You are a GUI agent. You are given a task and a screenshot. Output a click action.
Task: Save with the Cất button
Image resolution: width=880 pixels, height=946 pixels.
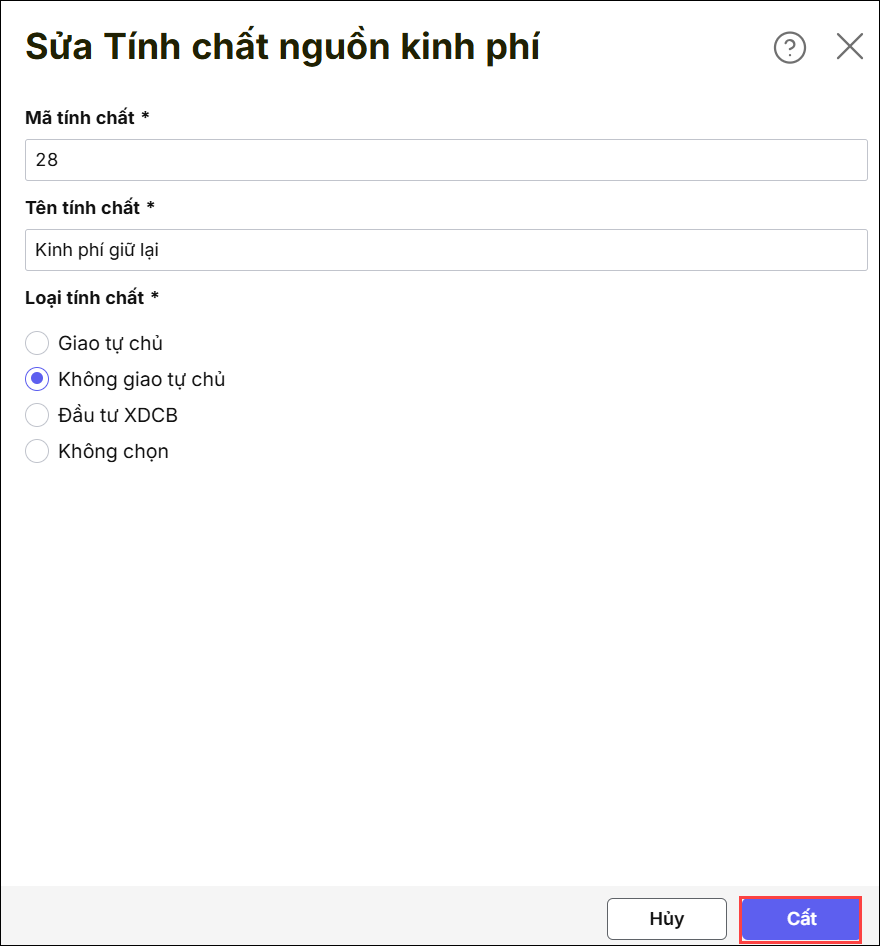pyautogui.click(x=801, y=919)
